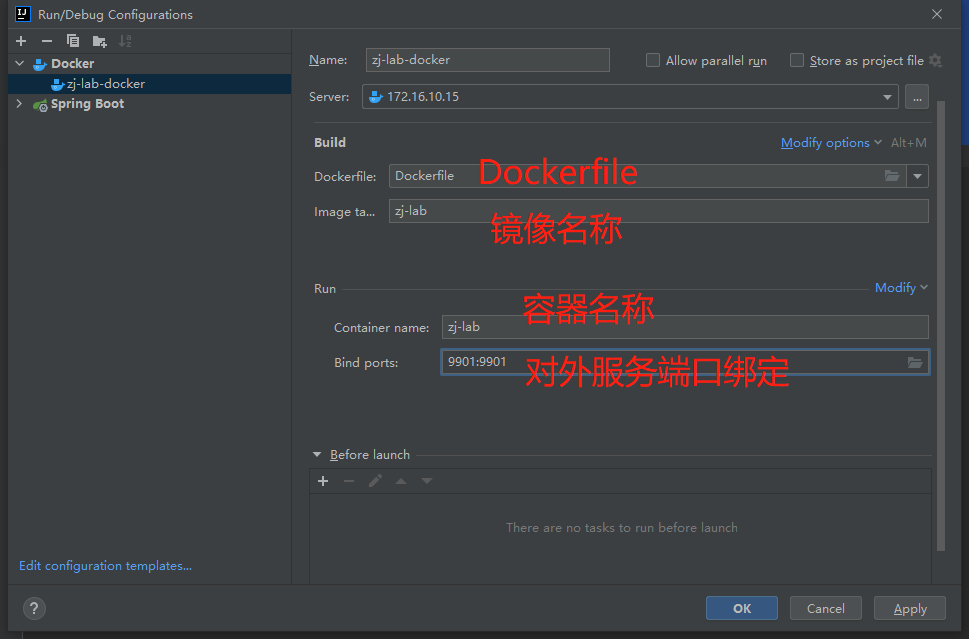969x639 pixels.
Task: Collapse the Docker tree node
Action: coord(20,63)
